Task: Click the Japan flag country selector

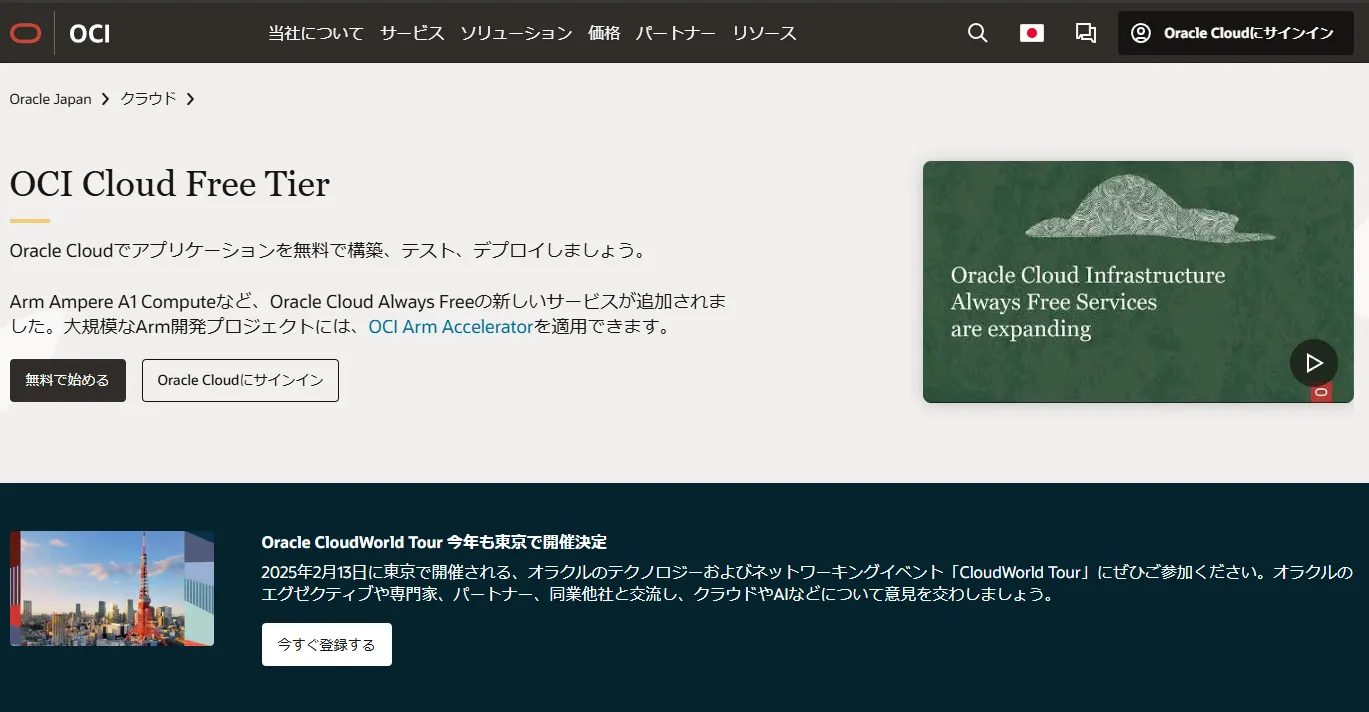Action: click(x=1031, y=33)
